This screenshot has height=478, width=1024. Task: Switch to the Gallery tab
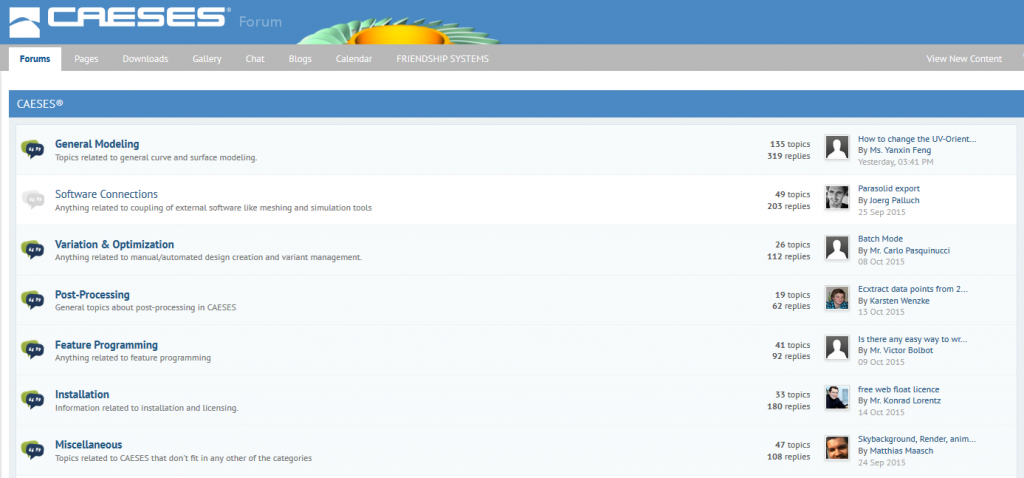pyautogui.click(x=207, y=59)
